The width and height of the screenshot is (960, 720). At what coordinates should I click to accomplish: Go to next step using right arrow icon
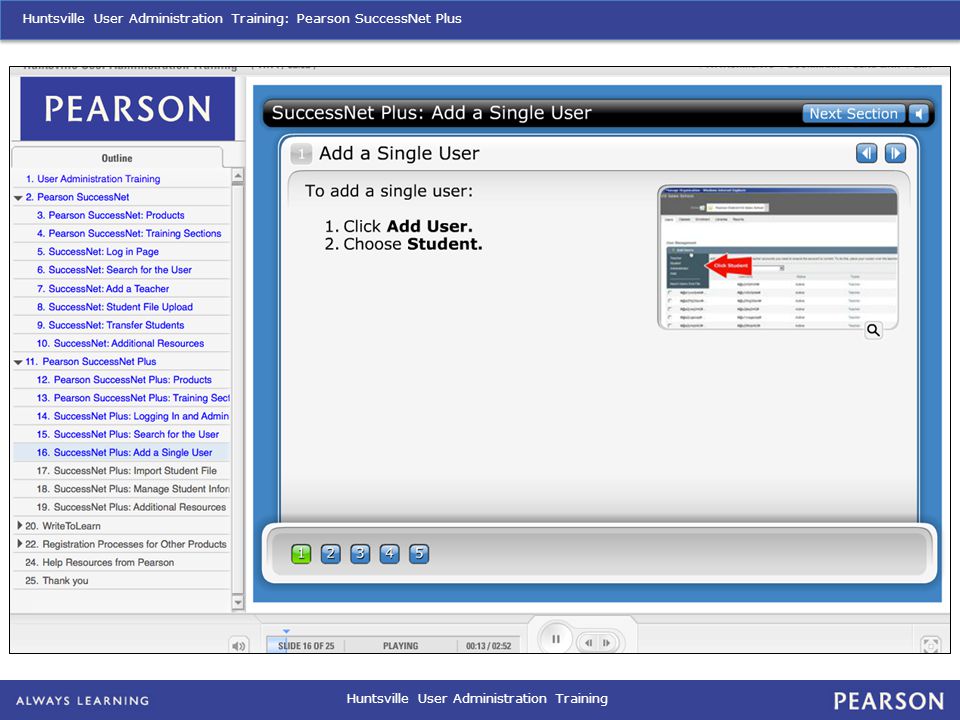895,153
